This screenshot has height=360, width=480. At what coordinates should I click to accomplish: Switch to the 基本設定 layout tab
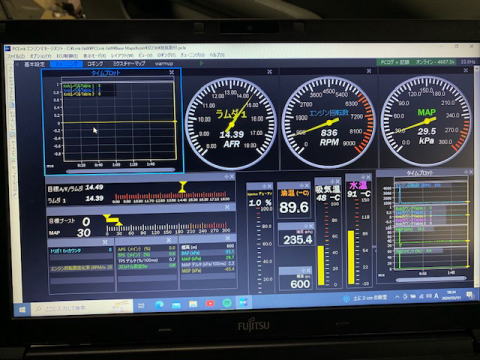(34, 64)
